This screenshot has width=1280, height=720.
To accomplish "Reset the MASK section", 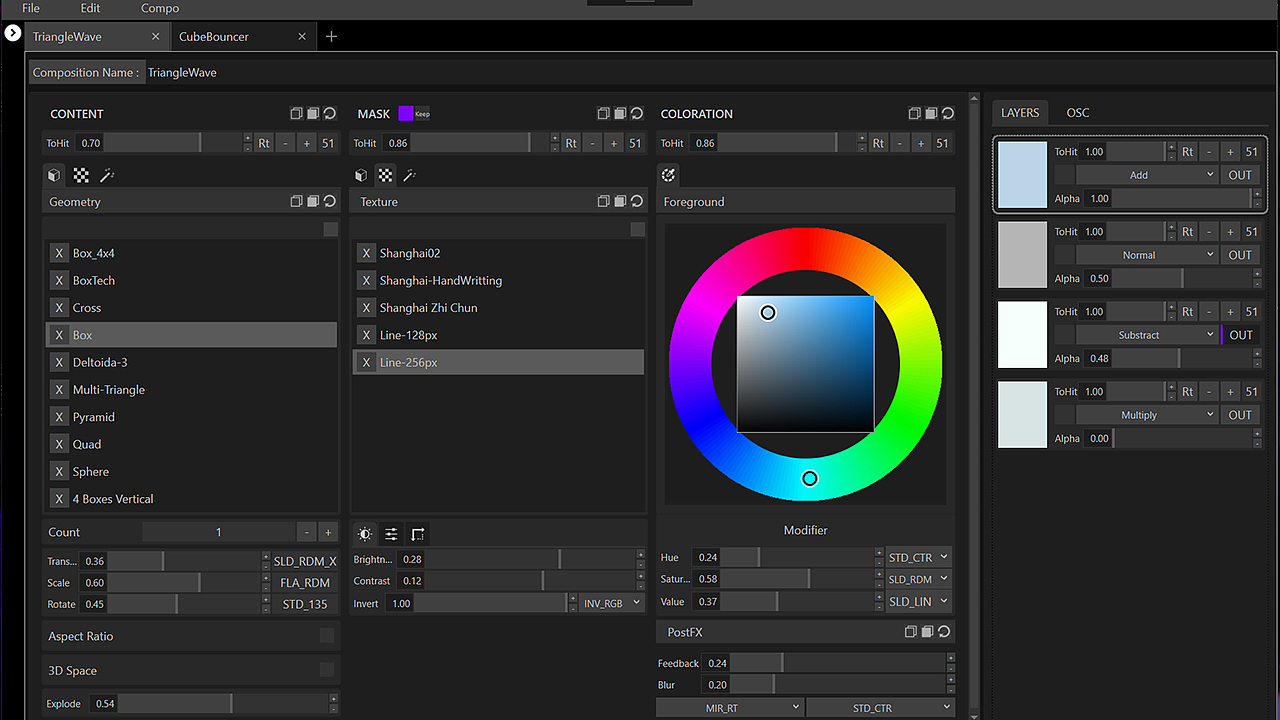I will [x=637, y=114].
